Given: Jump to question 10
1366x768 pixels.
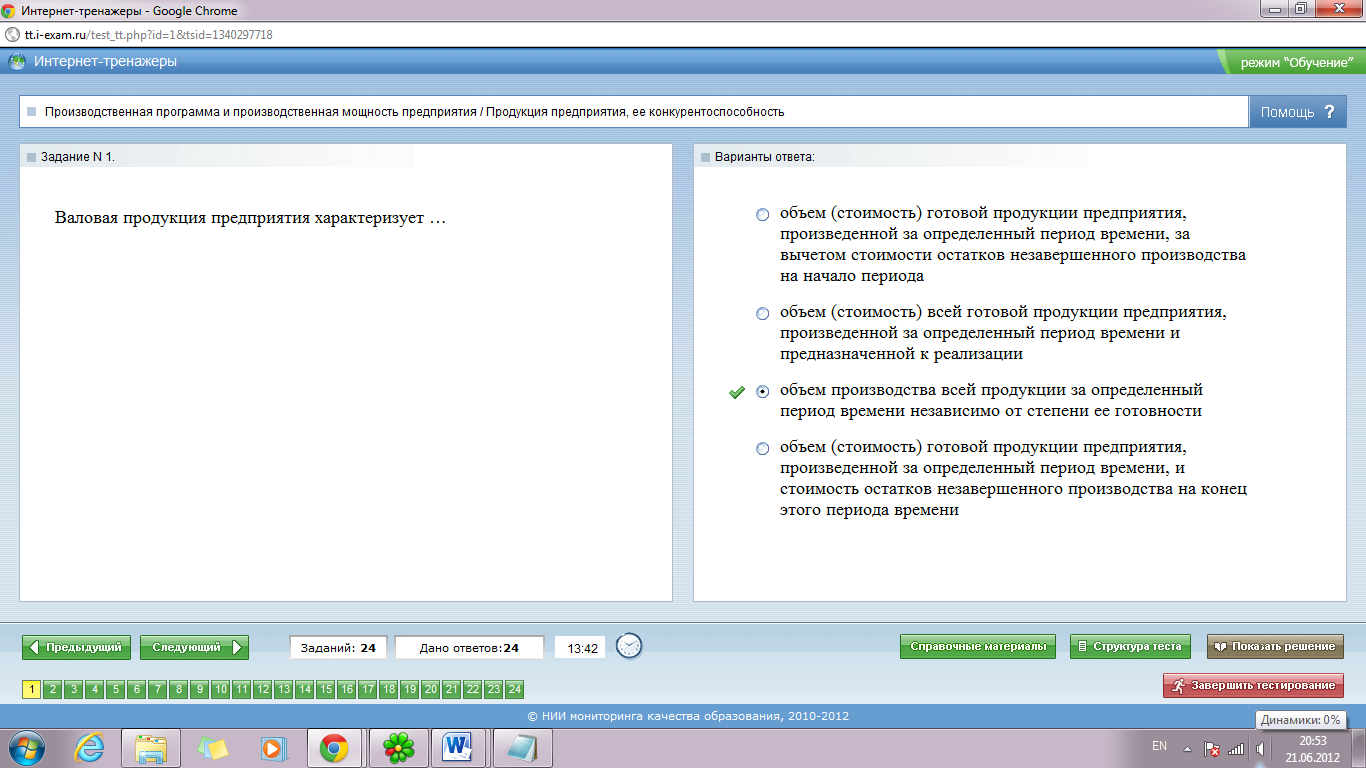Looking at the screenshot, I should pyautogui.click(x=220, y=689).
